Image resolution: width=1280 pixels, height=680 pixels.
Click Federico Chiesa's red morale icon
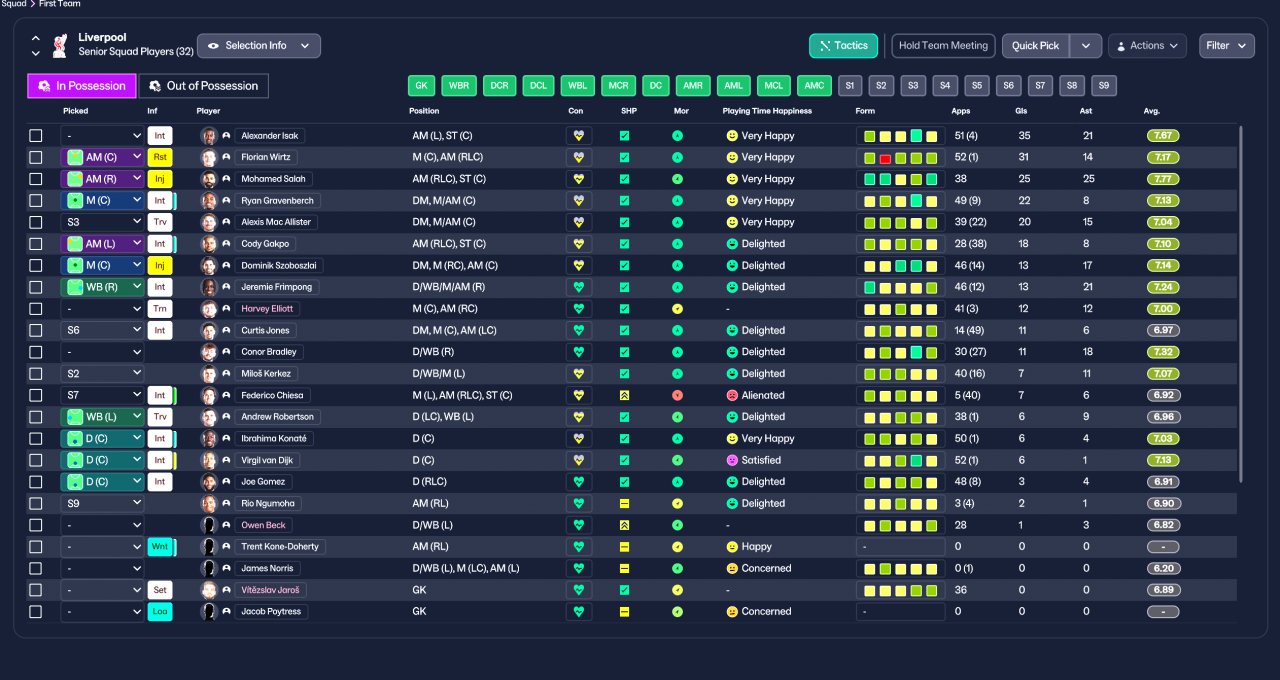(x=677, y=395)
